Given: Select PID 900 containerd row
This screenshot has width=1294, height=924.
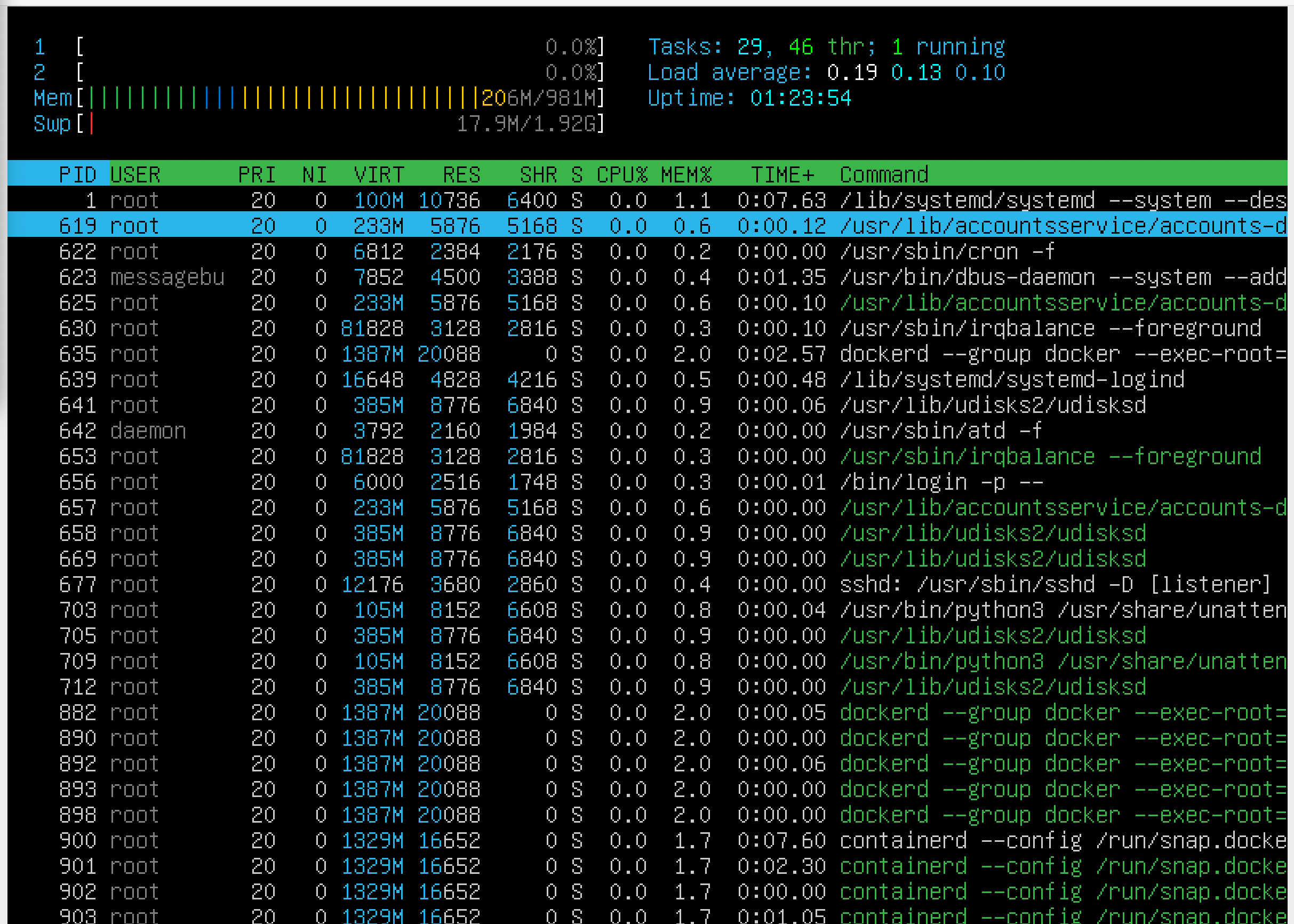Looking at the screenshot, I should click(648, 840).
